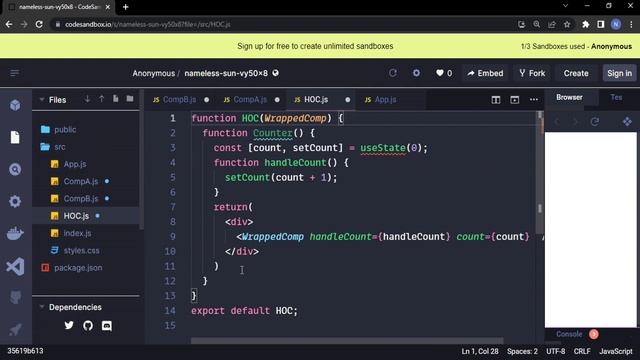Like the sandbox with heart icon

440,73
